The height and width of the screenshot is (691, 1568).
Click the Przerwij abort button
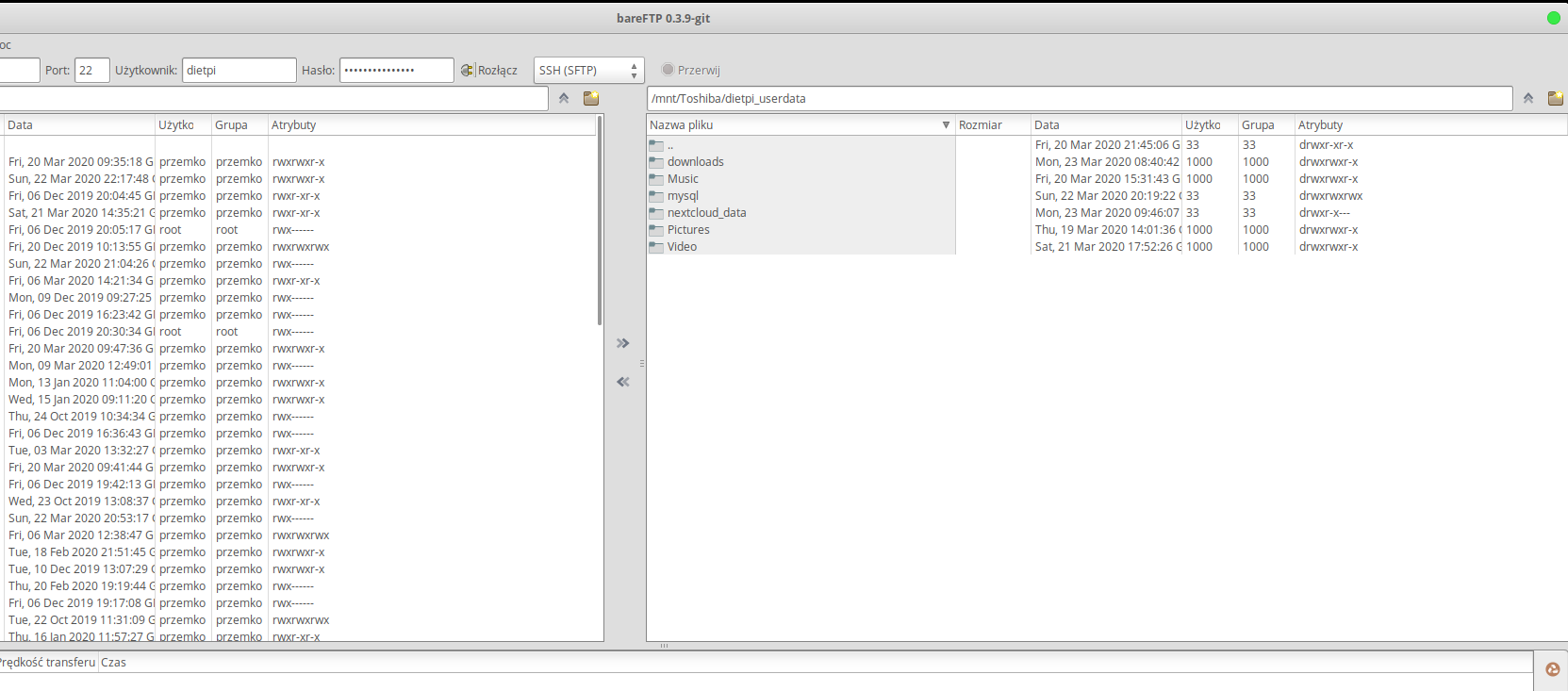tap(691, 70)
